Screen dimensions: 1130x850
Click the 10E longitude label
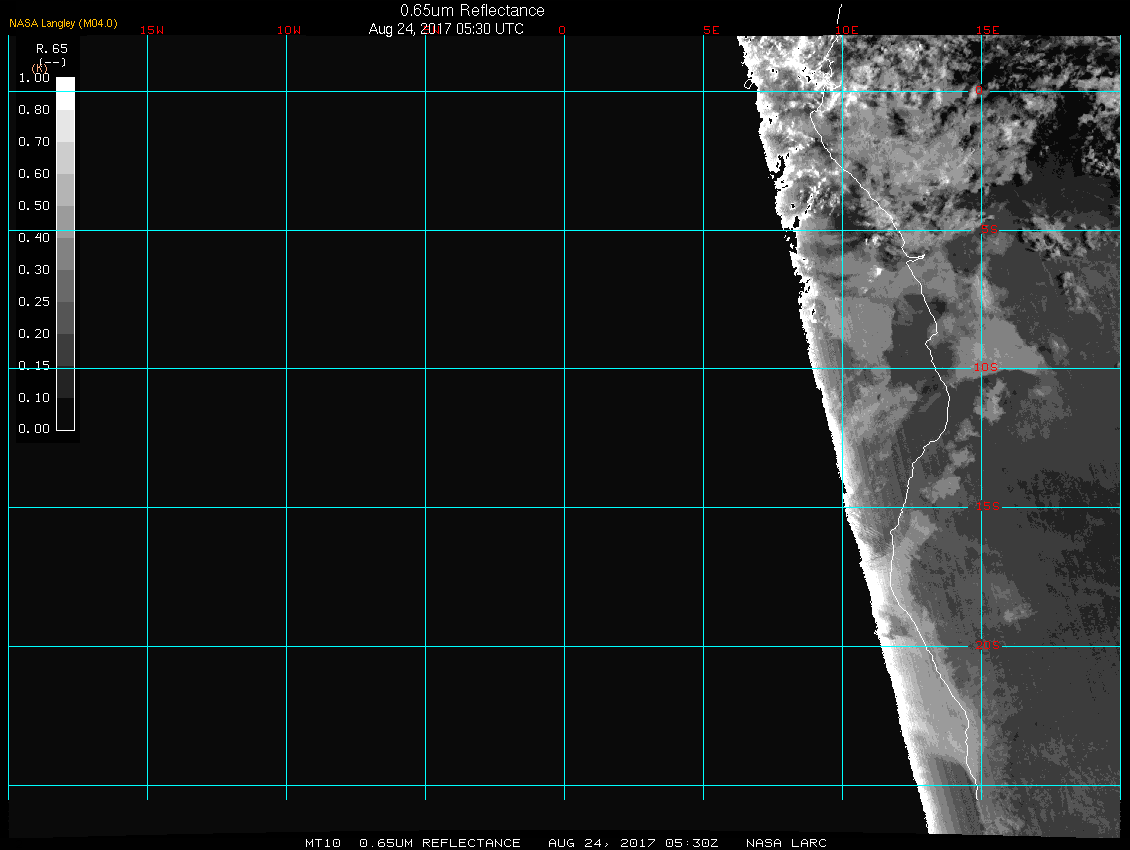point(847,30)
